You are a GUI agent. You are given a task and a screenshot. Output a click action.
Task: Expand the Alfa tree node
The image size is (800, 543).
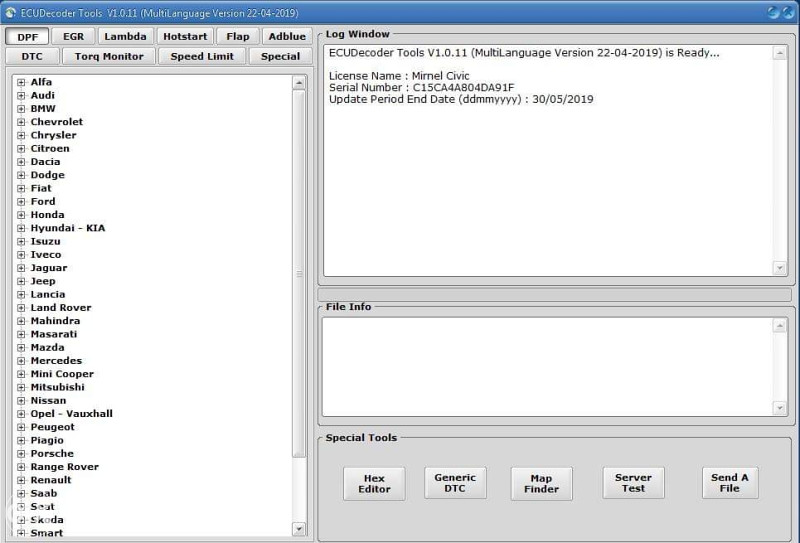21,82
